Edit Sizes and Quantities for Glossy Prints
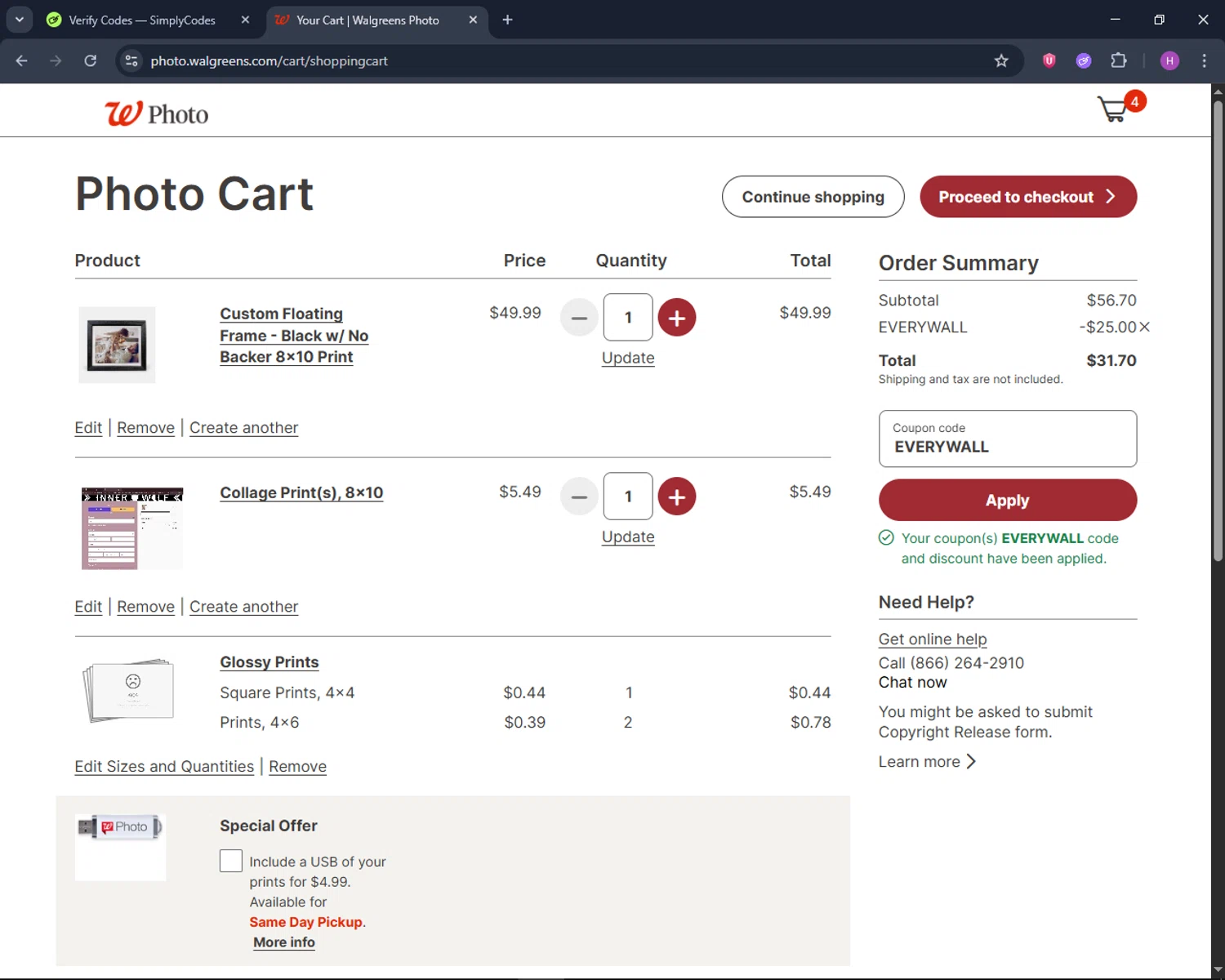Image resolution: width=1225 pixels, height=980 pixels. click(164, 767)
